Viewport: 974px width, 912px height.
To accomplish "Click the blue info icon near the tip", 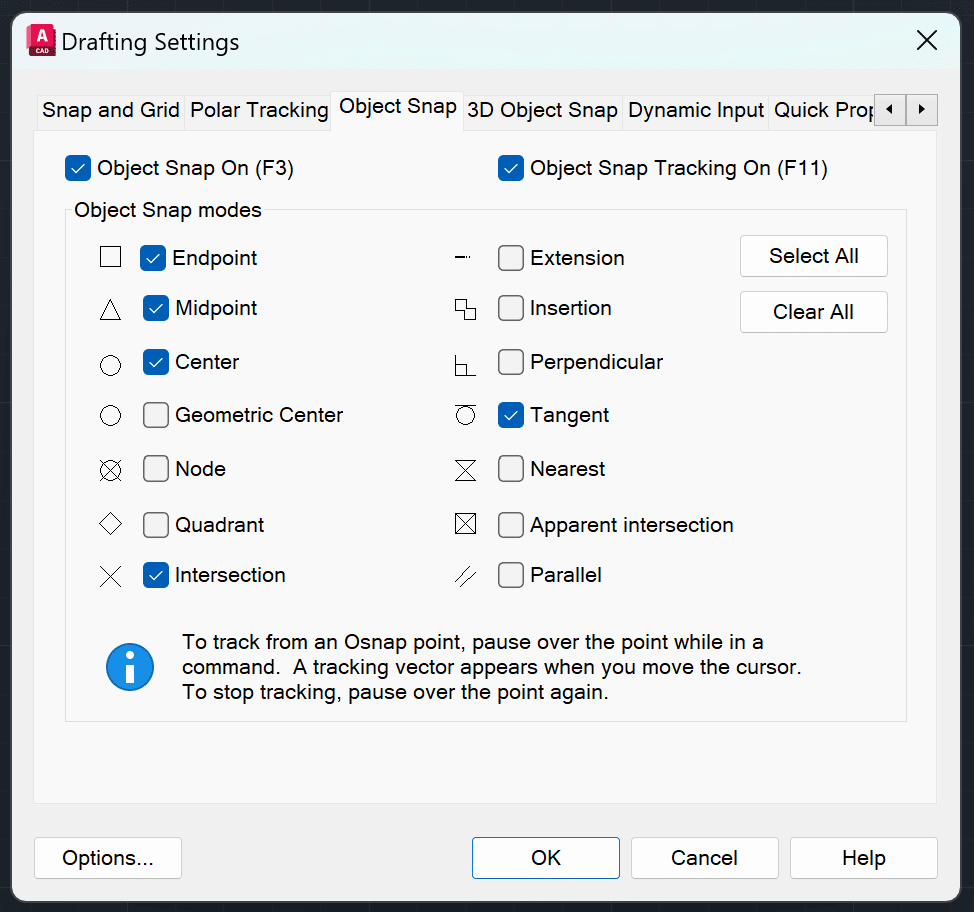I will pyautogui.click(x=130, y=666).
